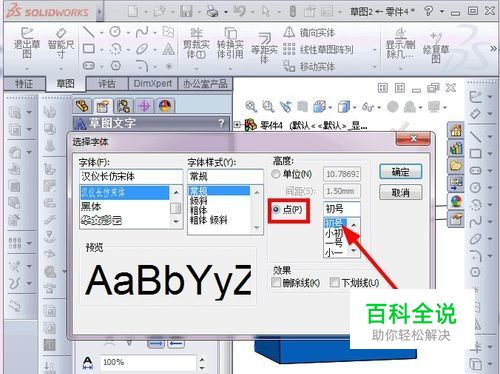Image resolution: width=500 pixels, height=374 pixels.
Task: Click Repair Sketch (修复草图) tool
Action: coord(436,47)
